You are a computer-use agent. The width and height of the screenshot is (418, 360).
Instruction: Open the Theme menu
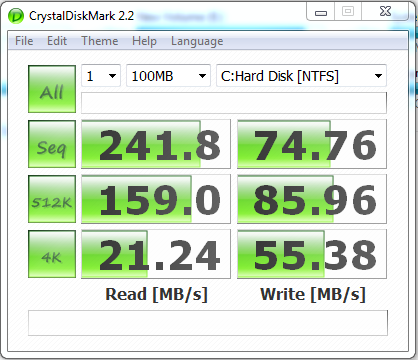point(100,41)
